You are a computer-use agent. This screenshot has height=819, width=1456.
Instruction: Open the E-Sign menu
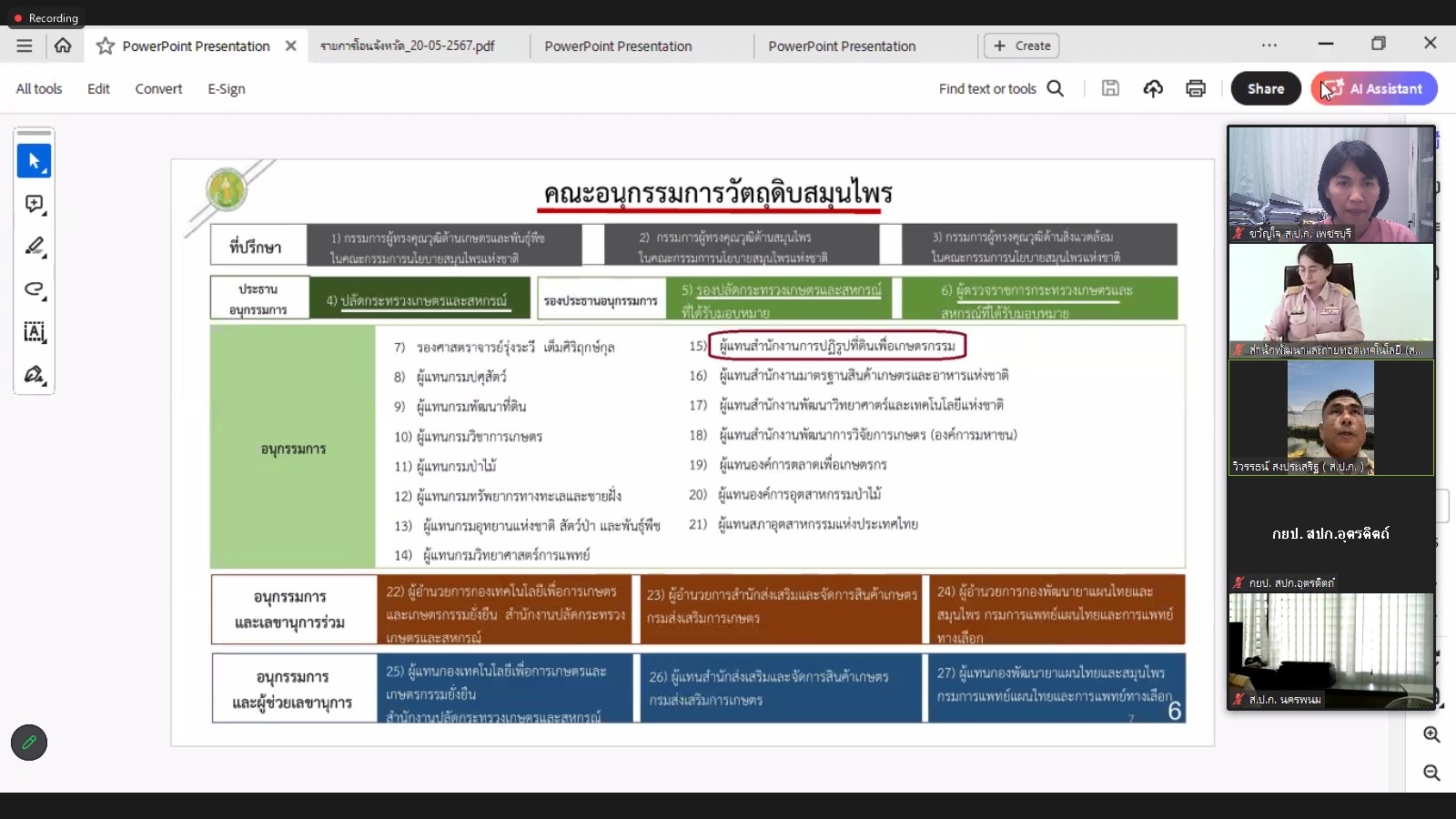point(227,88)
